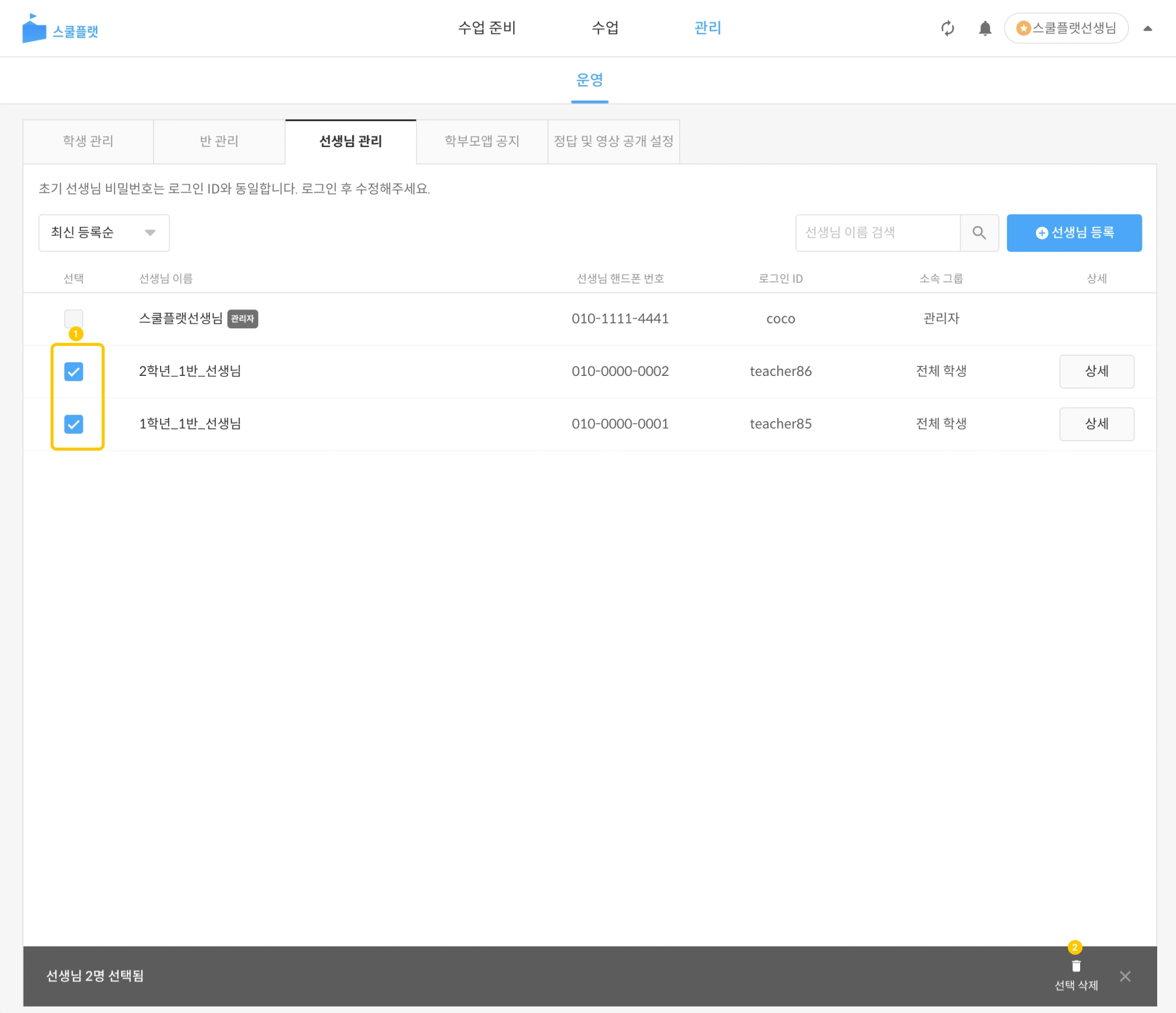Uncheck the 1학년_1반_선생님 checkbox
The height and width of the screenshot is (1013, 1176).
[73, 424]
